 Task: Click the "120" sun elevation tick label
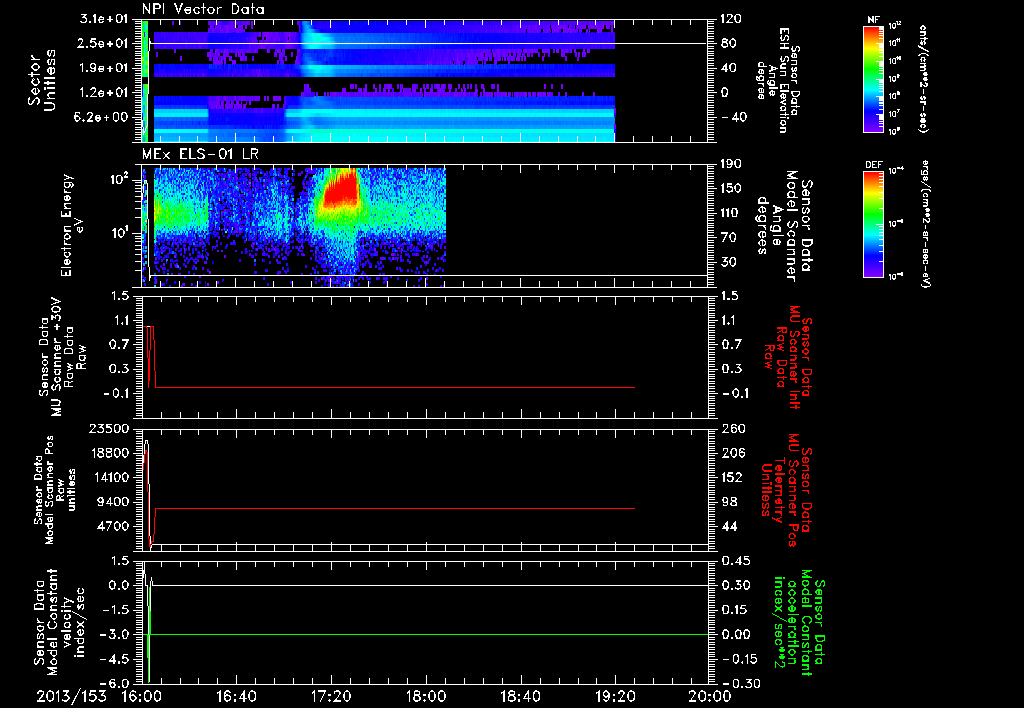click(x=731, y=19)
